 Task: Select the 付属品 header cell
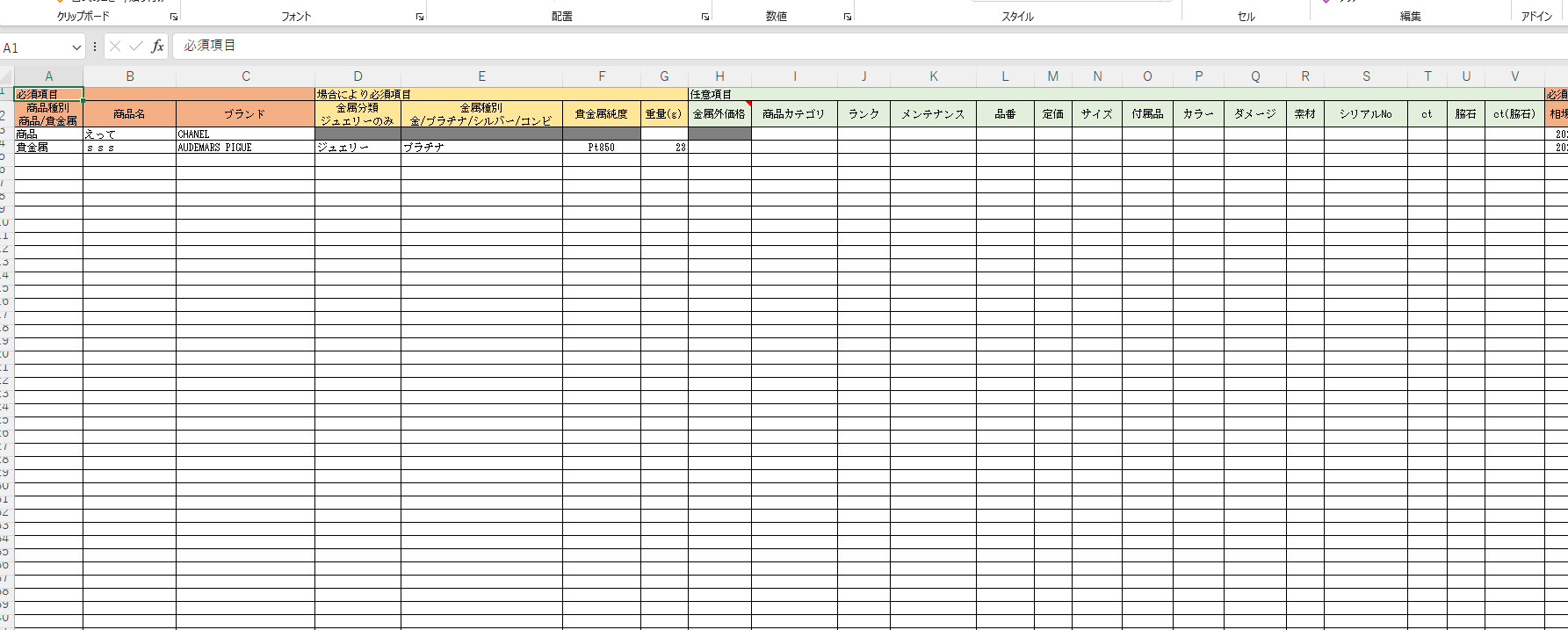point(1147,114)
